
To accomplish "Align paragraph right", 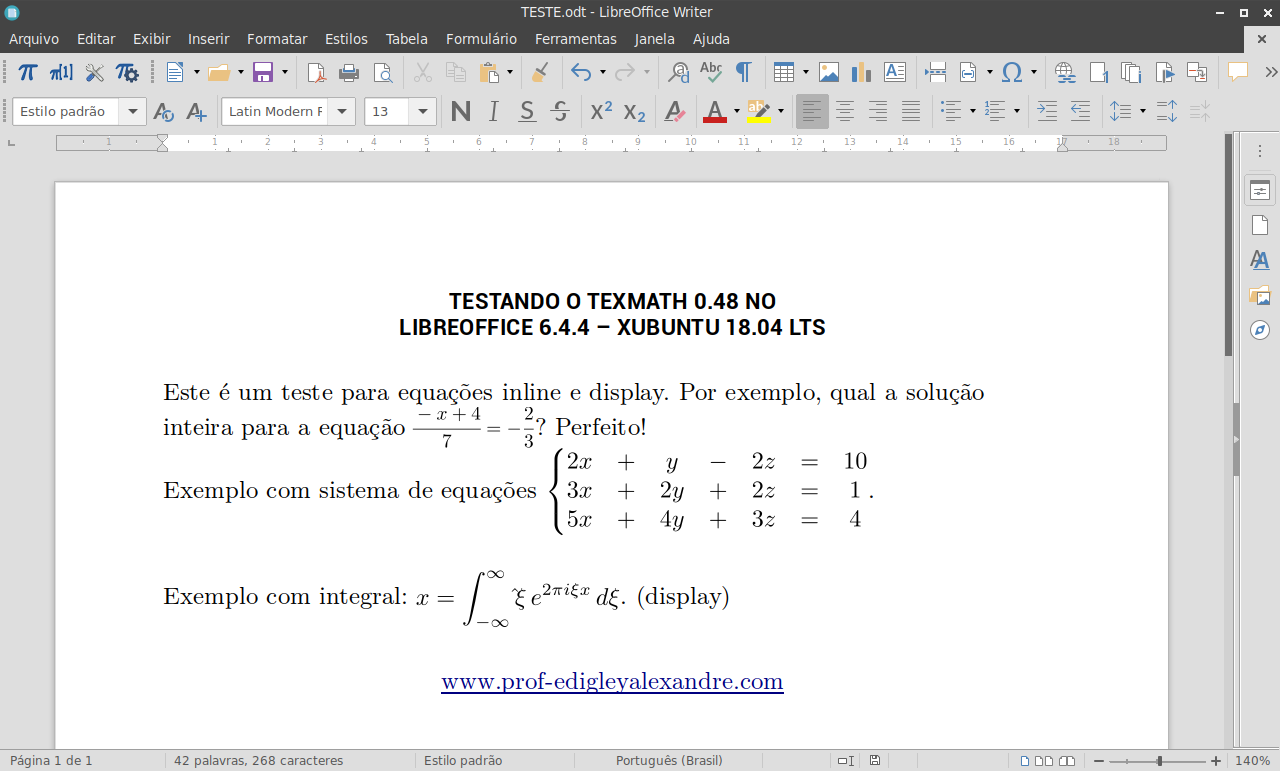I will point(878,111).
